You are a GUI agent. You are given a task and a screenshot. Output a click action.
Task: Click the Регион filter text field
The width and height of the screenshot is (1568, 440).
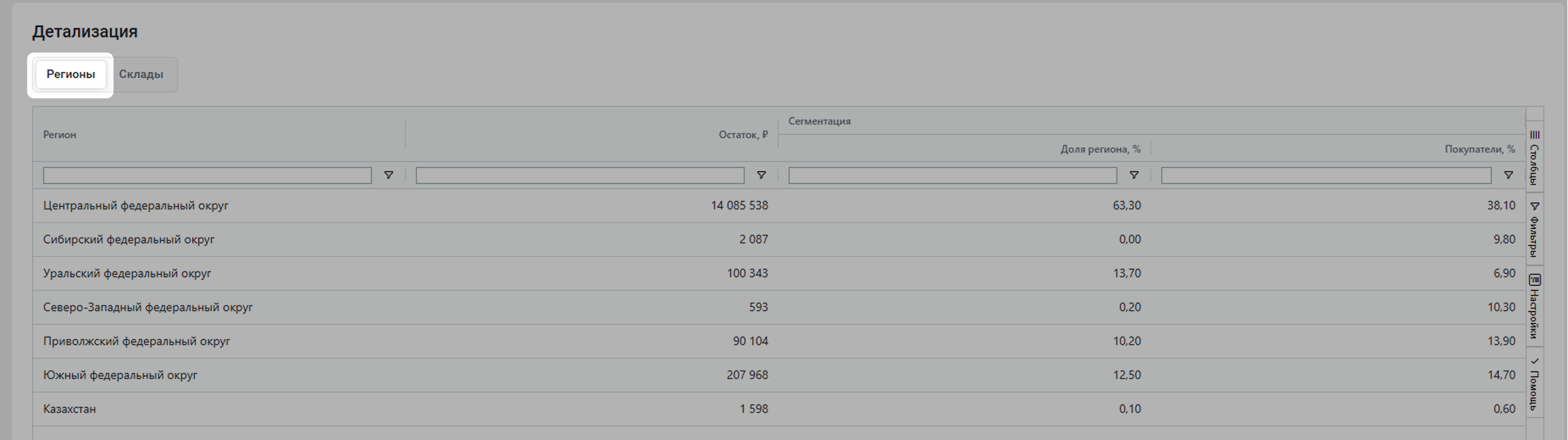pos(207,175)
